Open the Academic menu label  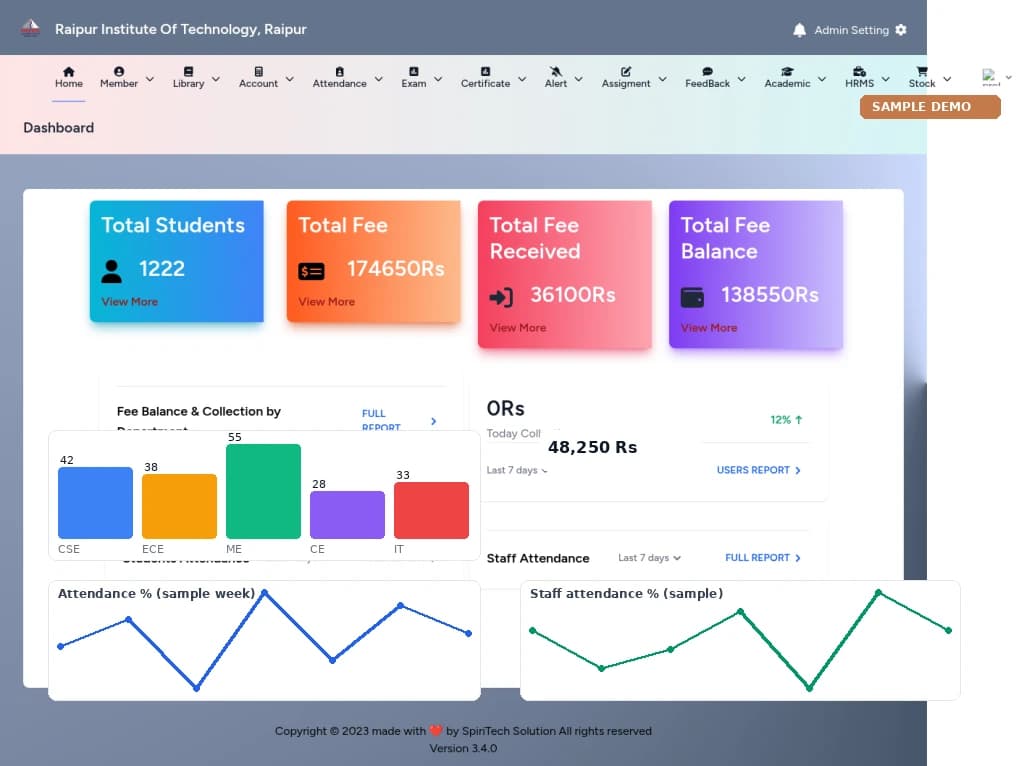787,84
